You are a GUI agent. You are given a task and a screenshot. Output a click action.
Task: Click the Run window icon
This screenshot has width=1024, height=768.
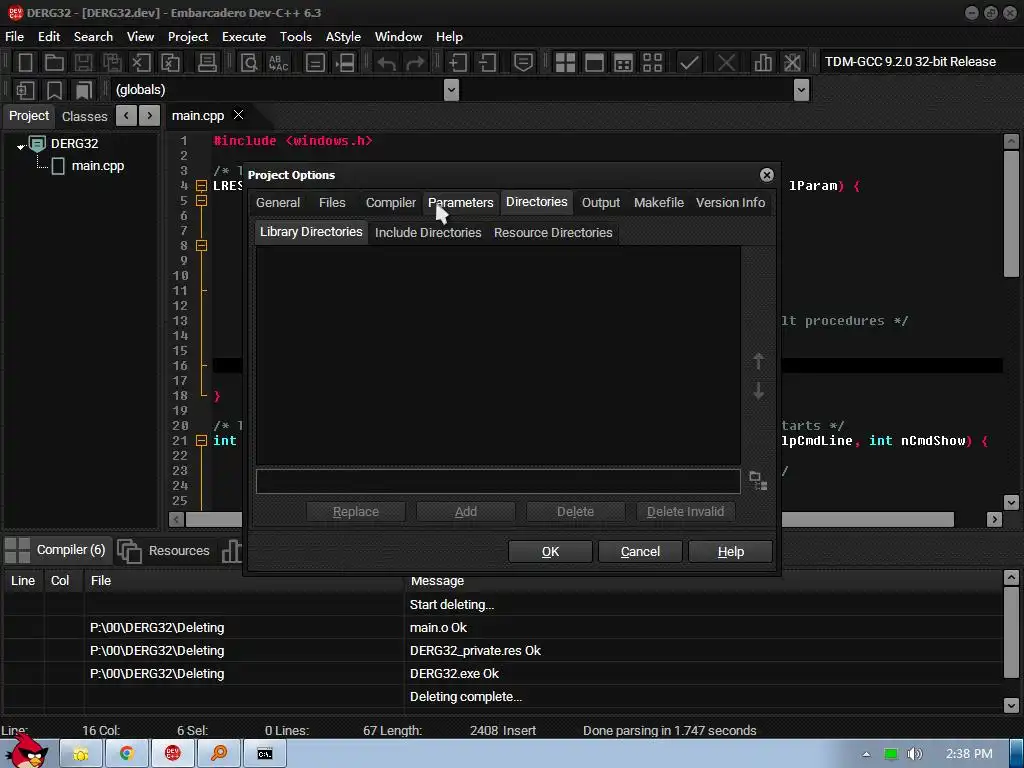click(x=594, y=63)
